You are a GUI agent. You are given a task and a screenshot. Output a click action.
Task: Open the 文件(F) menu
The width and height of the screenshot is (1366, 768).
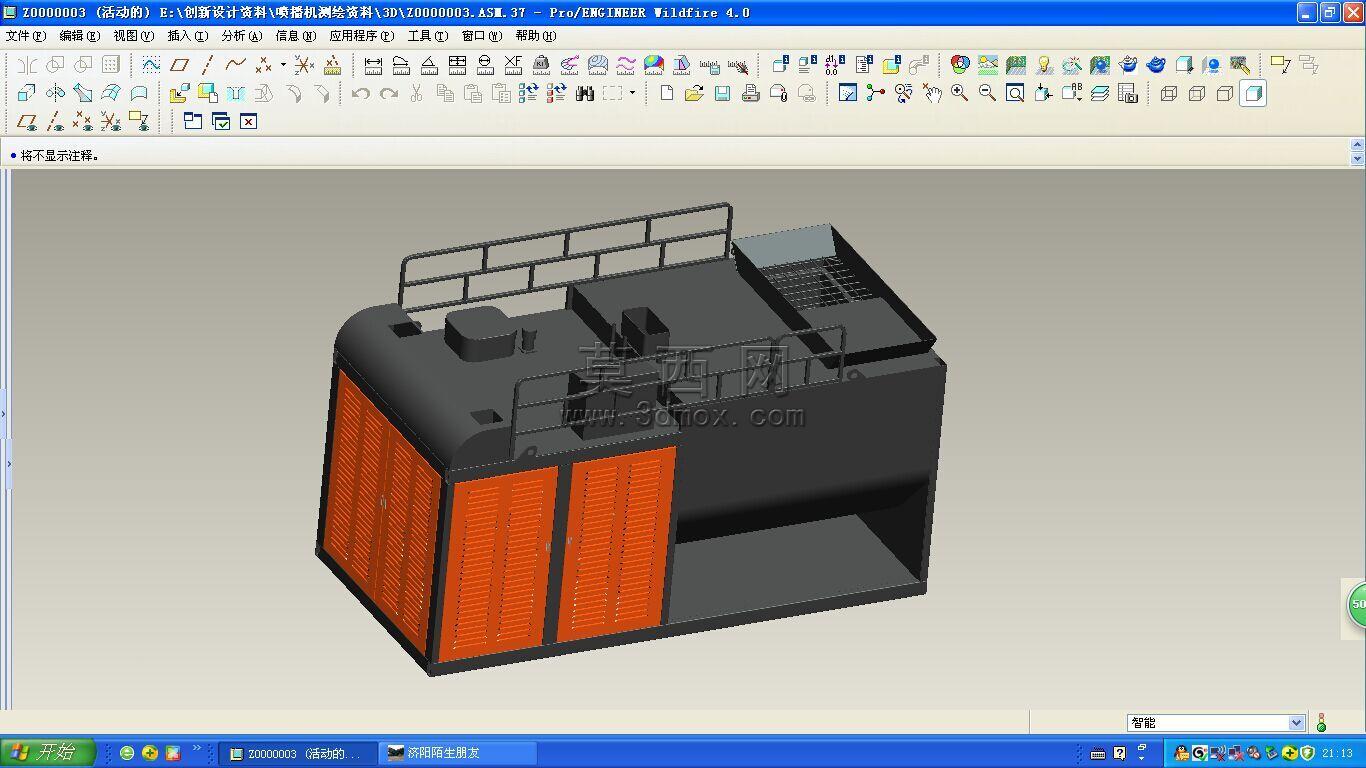(x=25, y=36)
